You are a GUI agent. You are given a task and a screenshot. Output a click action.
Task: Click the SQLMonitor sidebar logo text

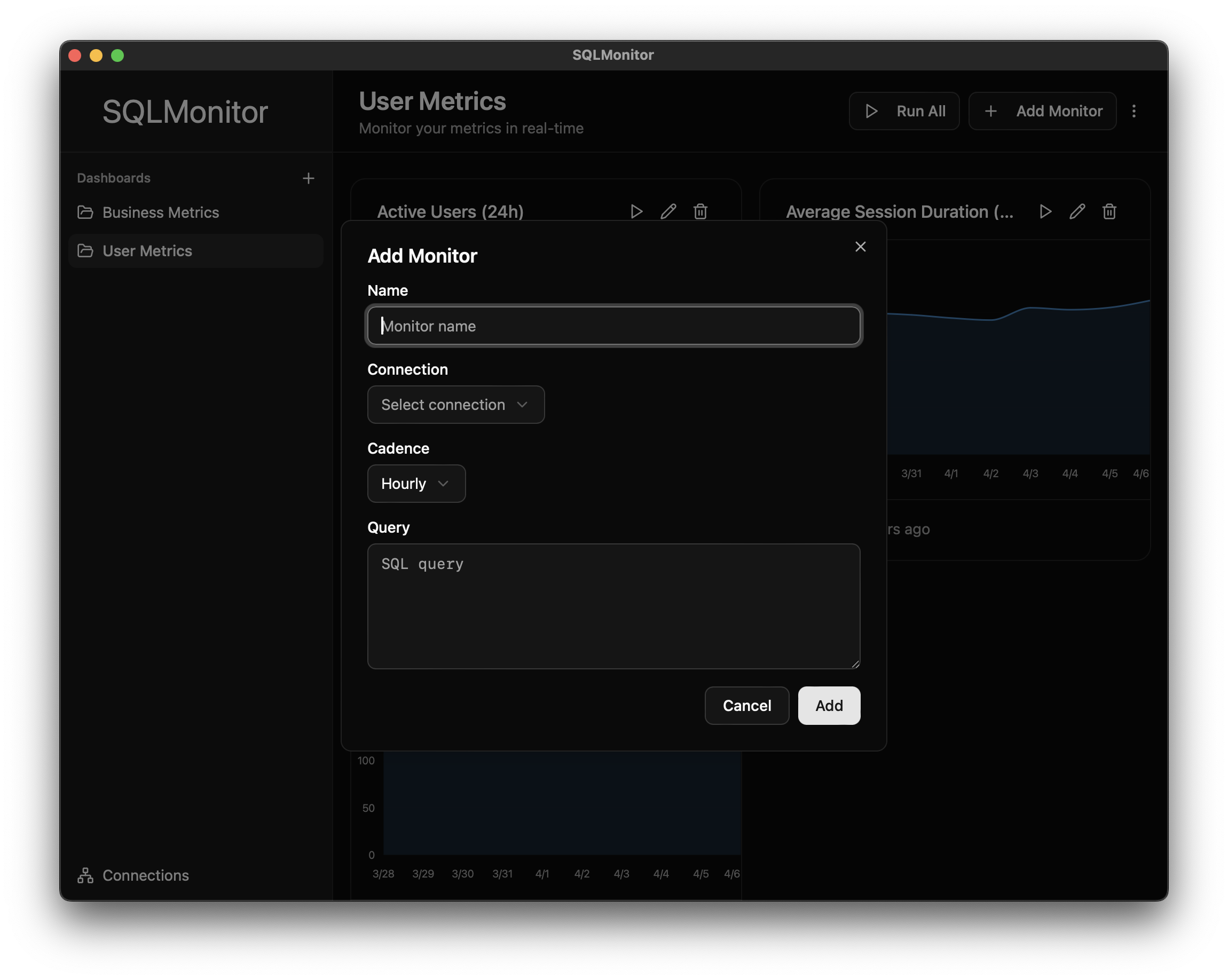coord(185,112)
